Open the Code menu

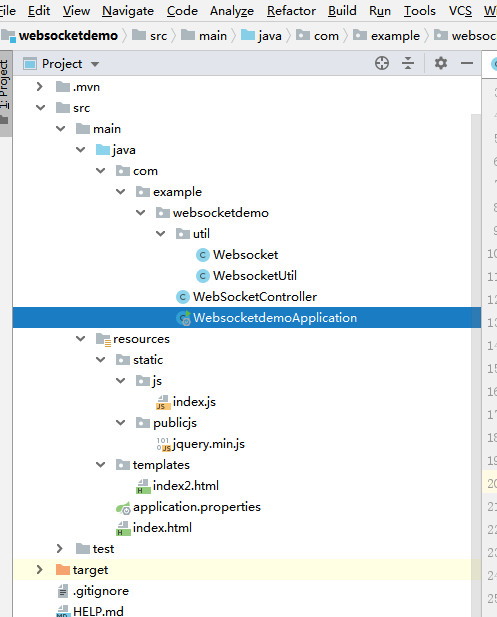tap(182, 11)
